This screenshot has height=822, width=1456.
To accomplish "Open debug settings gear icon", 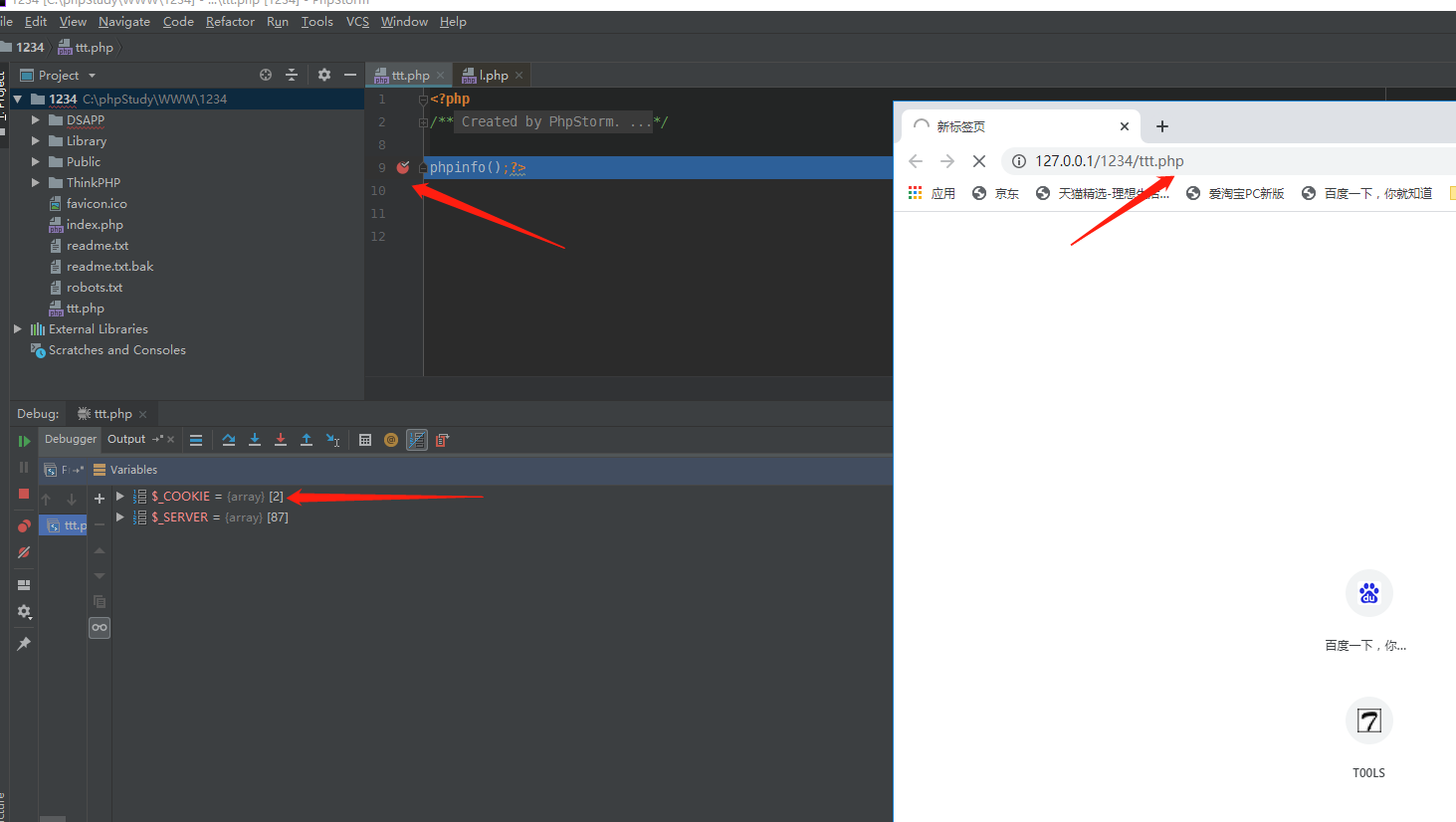I will [x=24, y=612].
